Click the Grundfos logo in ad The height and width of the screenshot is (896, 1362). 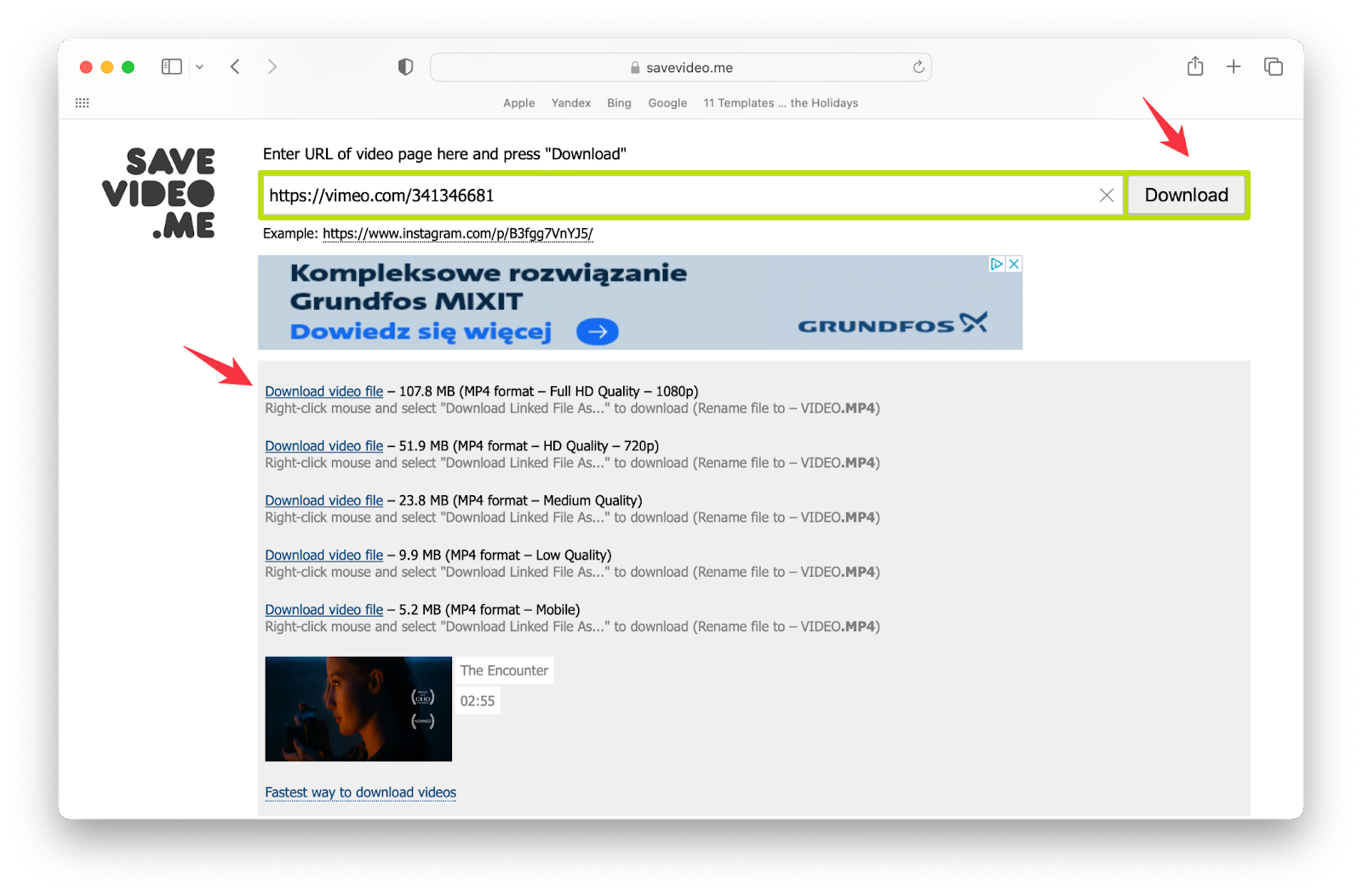click(892, 323)
